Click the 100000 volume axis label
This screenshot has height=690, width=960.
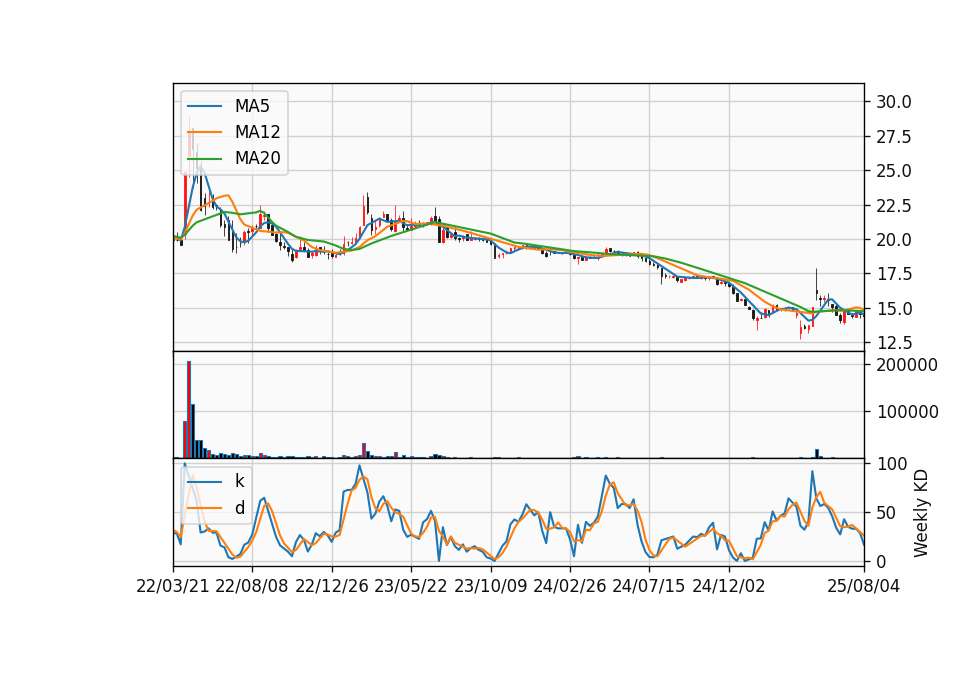tap(907, 412)
